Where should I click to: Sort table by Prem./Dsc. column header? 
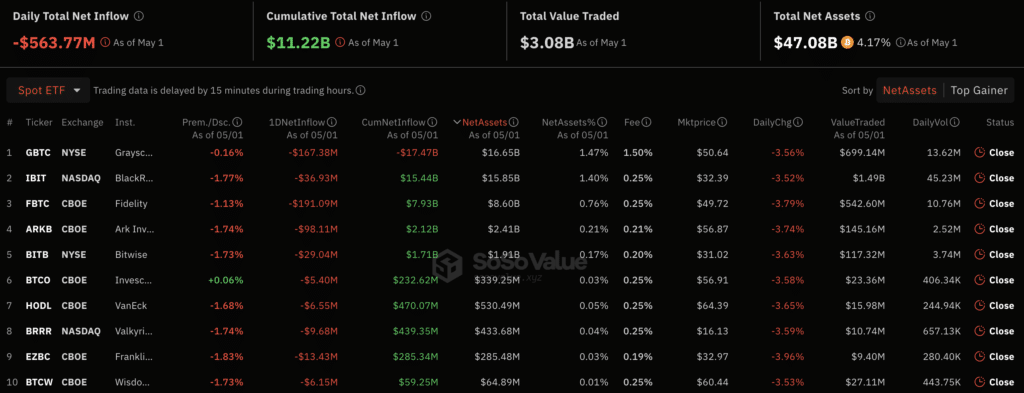207,122
